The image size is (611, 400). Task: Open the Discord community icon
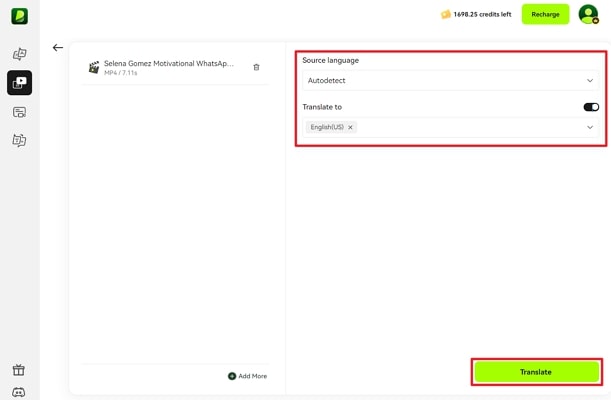tap(19, 392)
